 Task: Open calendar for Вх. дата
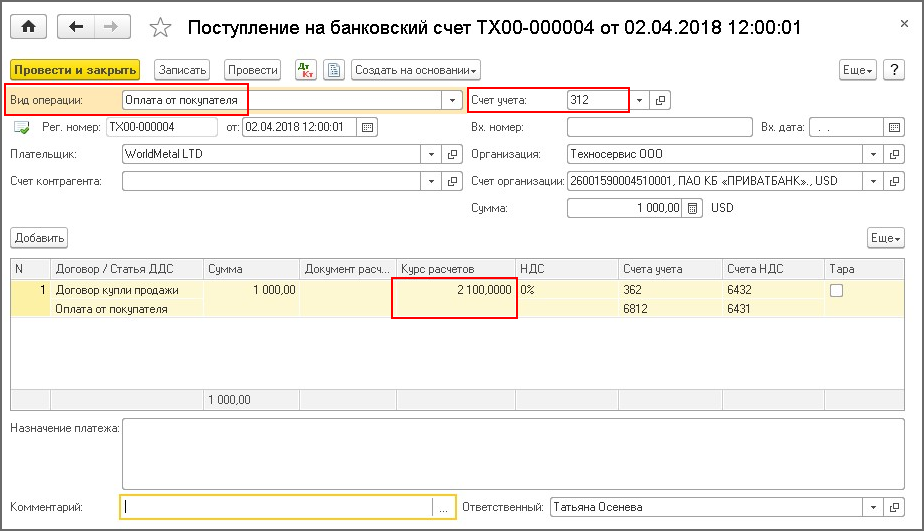coord(895,127)
